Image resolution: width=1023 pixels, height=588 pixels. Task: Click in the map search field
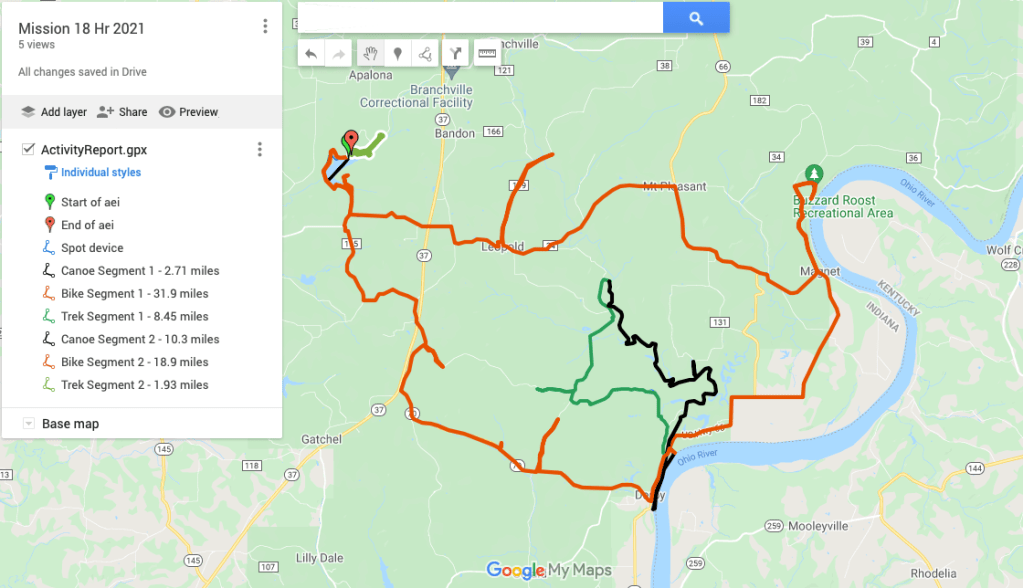pos(480,18)
